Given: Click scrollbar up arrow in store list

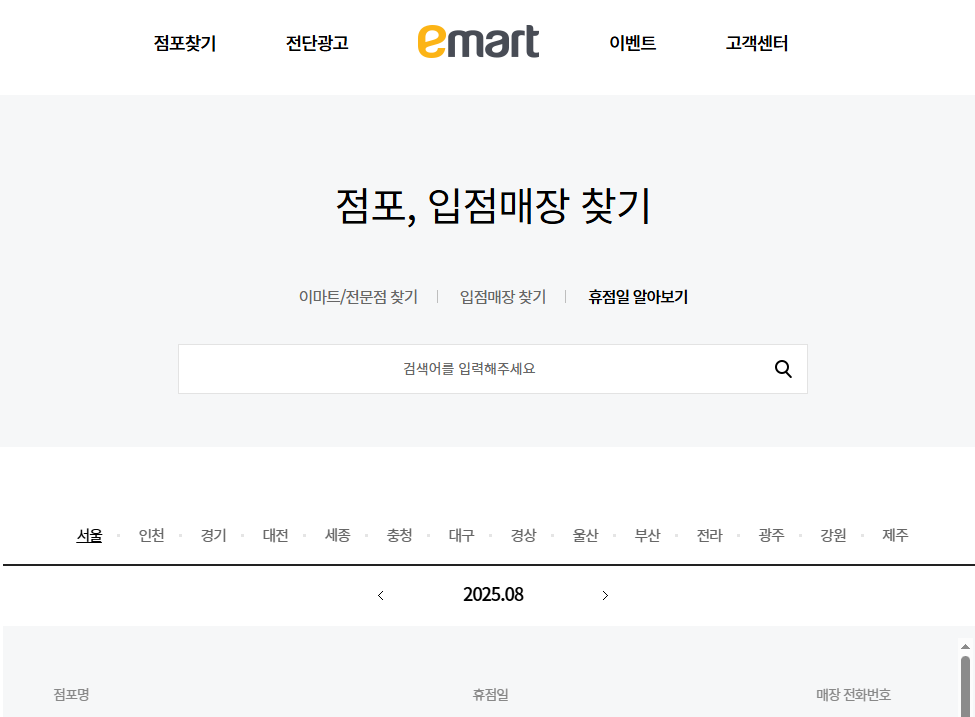Looking at the screenshot, I should [965, 647].
